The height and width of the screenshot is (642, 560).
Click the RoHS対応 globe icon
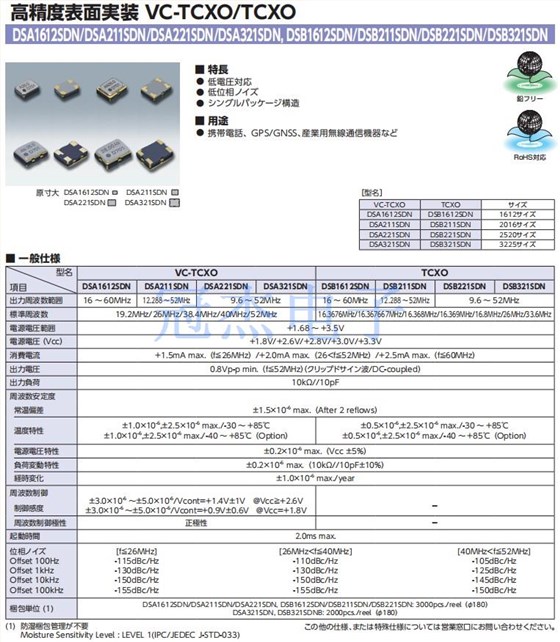[530, 131]
